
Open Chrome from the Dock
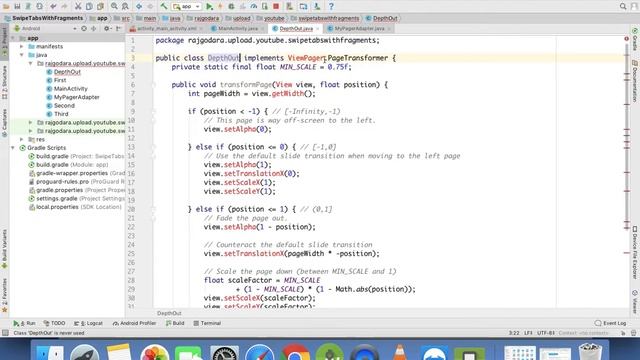click(295, 352)
